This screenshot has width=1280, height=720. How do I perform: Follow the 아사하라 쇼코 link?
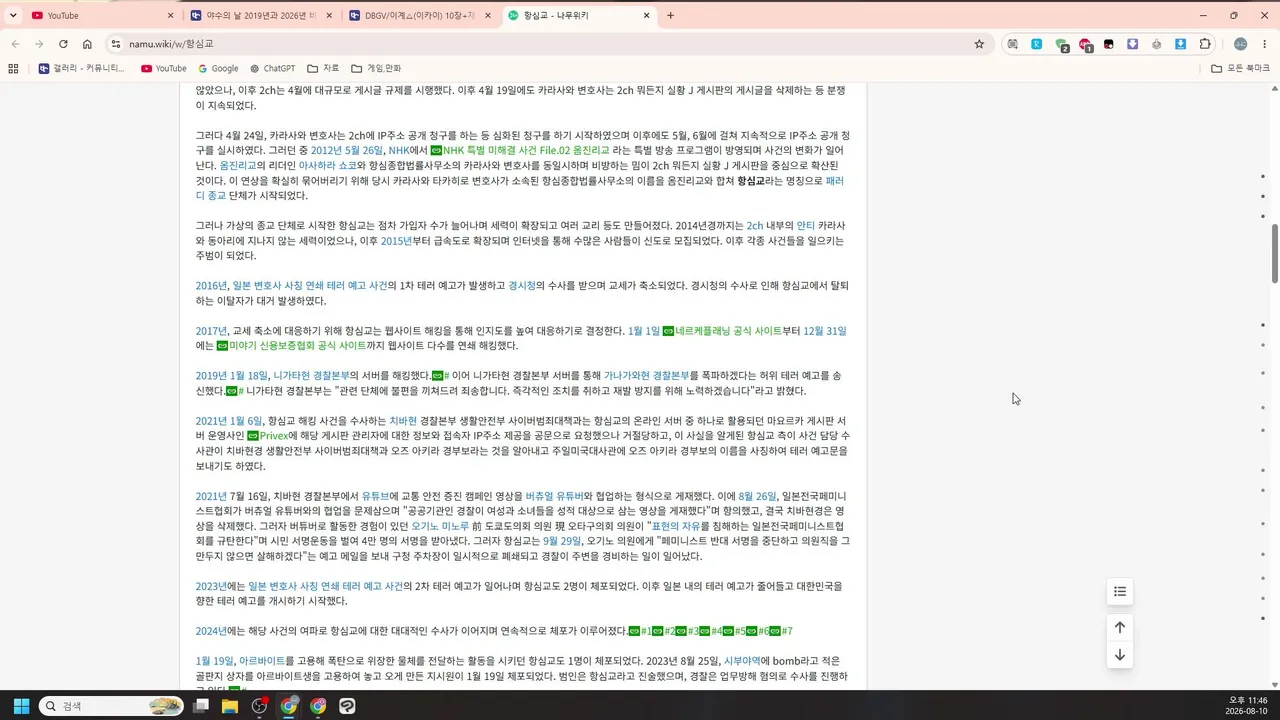(x=327, y=165)
